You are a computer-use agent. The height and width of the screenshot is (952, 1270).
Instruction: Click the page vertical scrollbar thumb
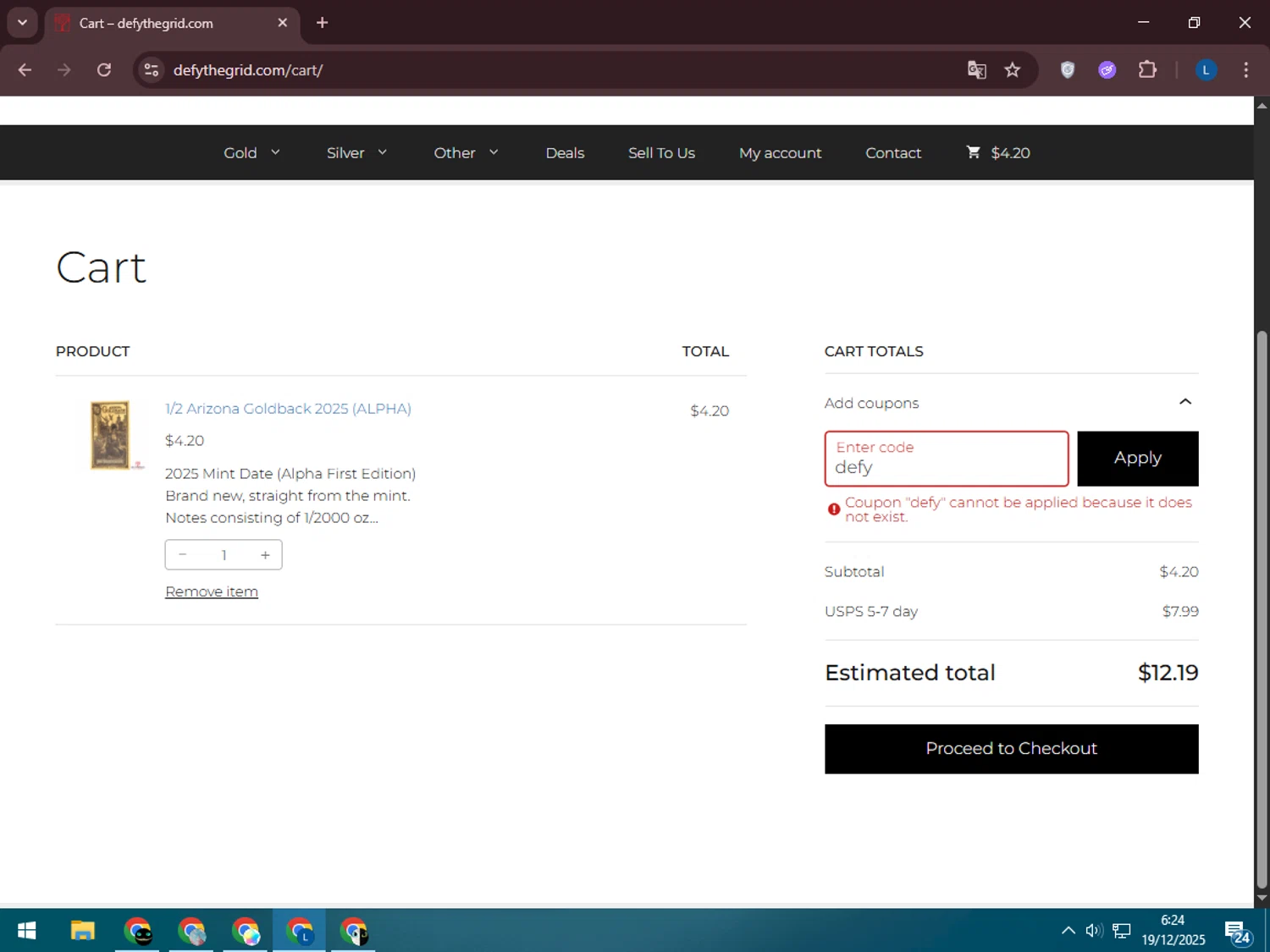[1262, 609]
